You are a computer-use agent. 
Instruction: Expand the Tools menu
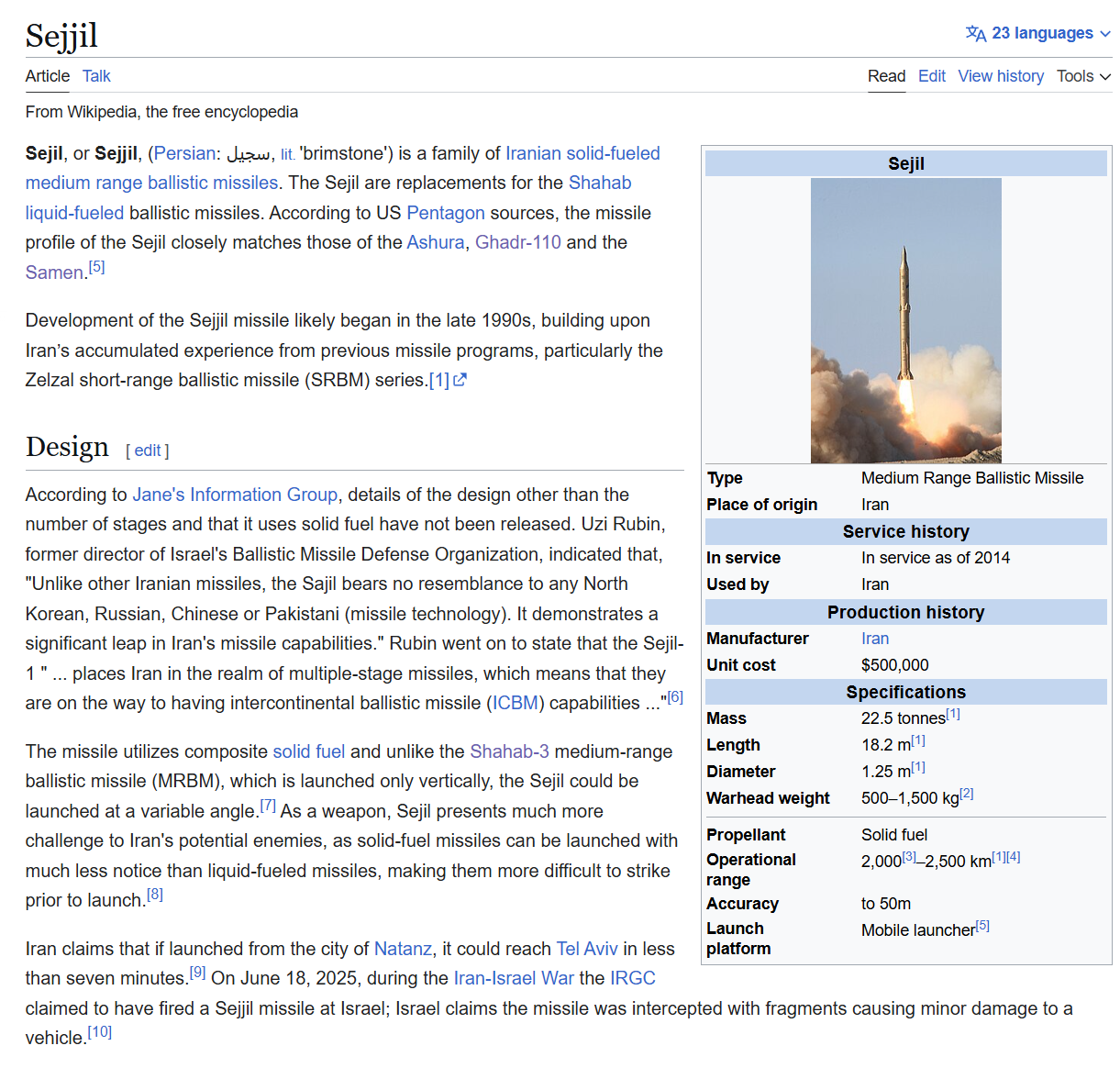1083,76
